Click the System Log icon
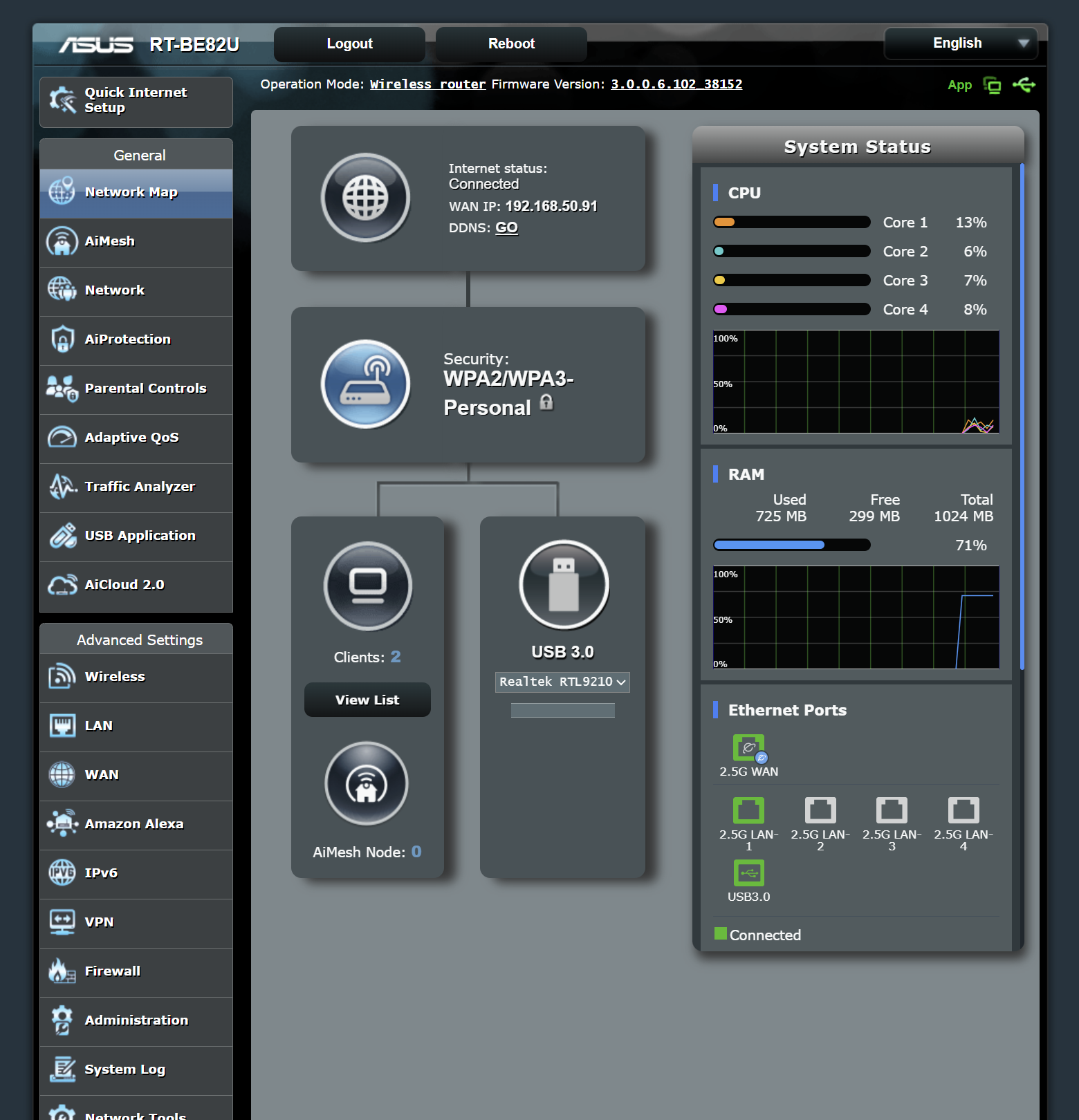1079x1120 pixels. pyautogui.click(x=62, y=1070)
